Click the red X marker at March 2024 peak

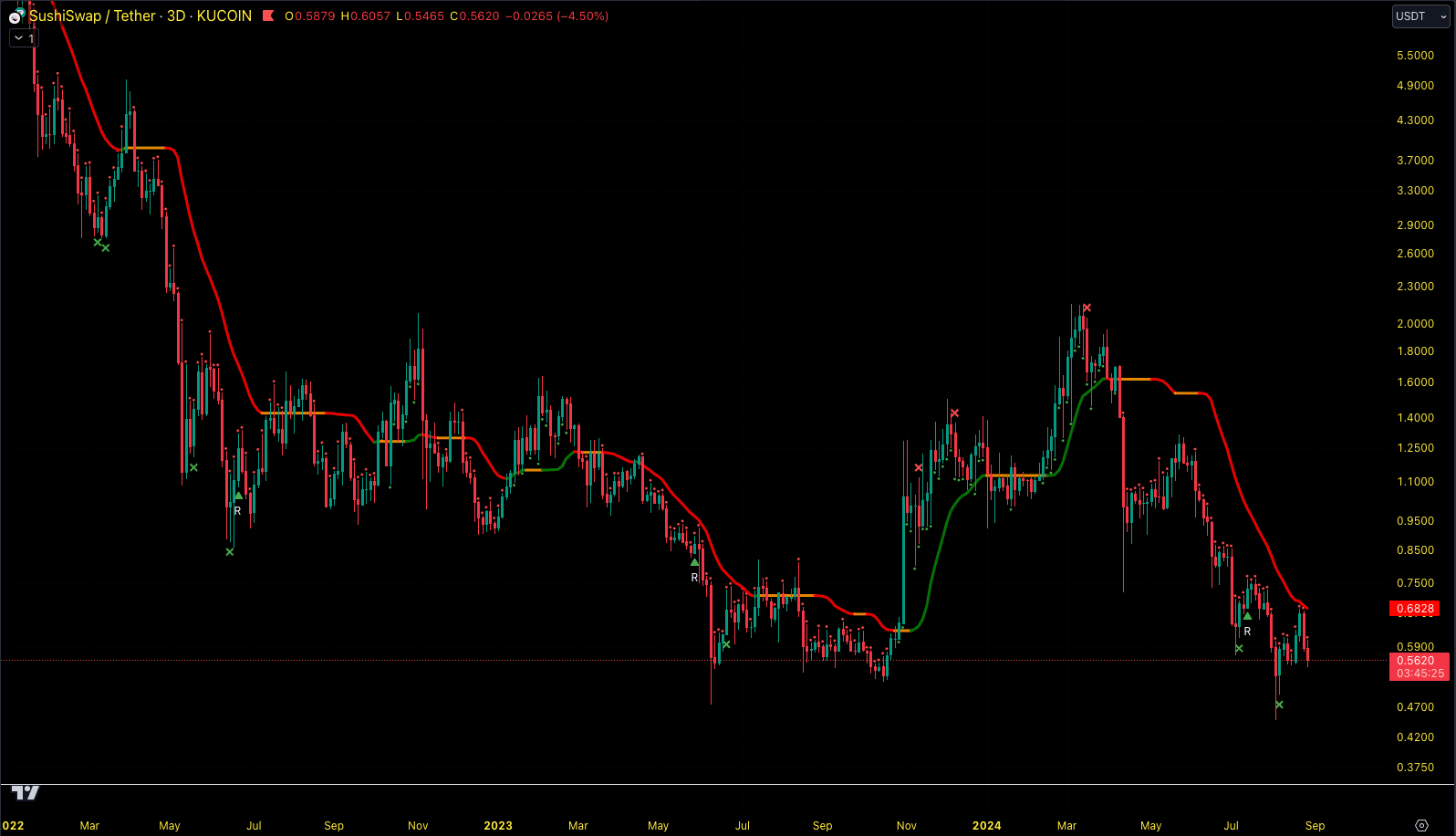pyautogui.click(x=1087, y=308)
